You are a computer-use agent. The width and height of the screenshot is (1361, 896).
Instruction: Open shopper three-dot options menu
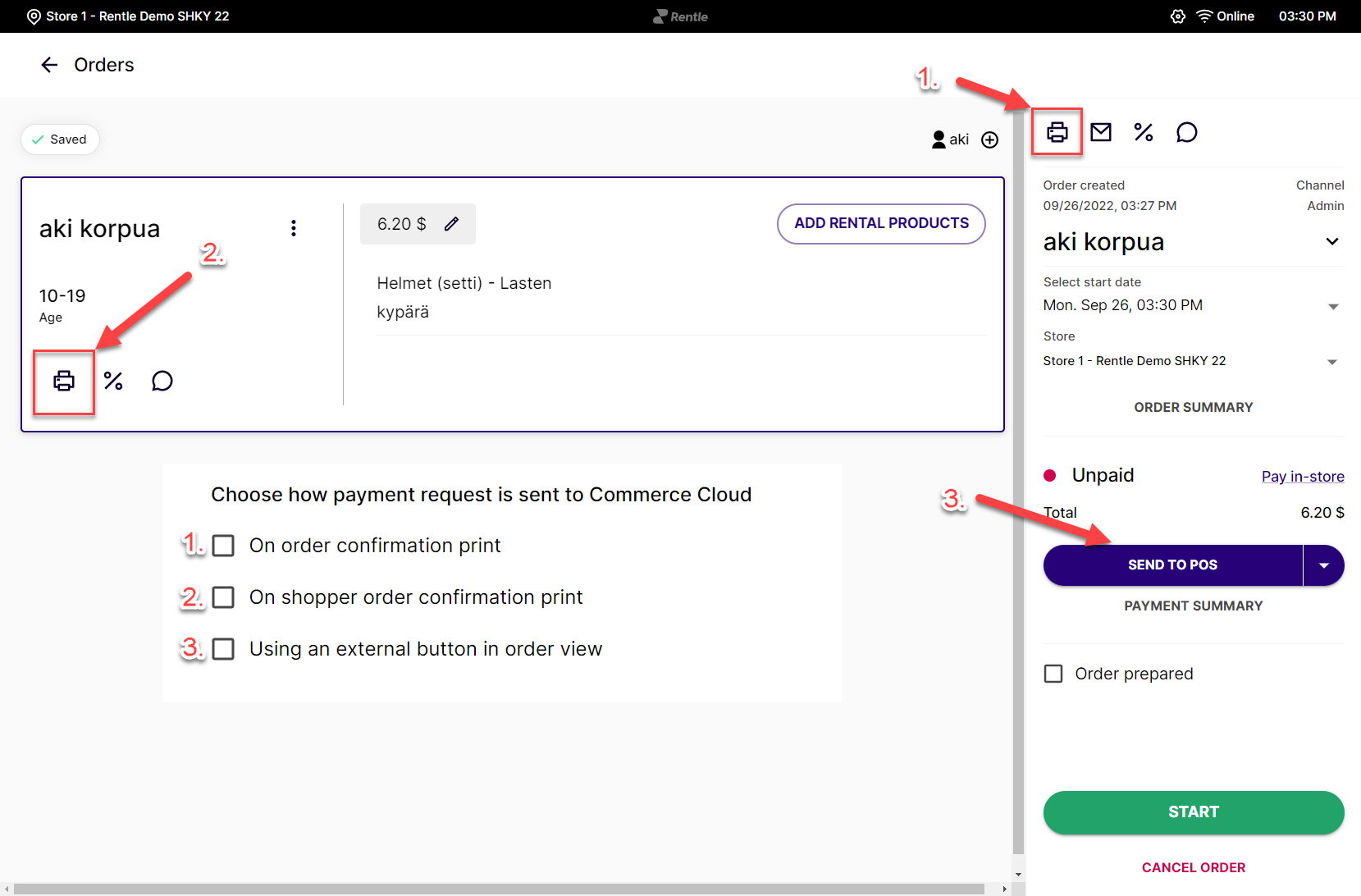click(x=294, y=228)
